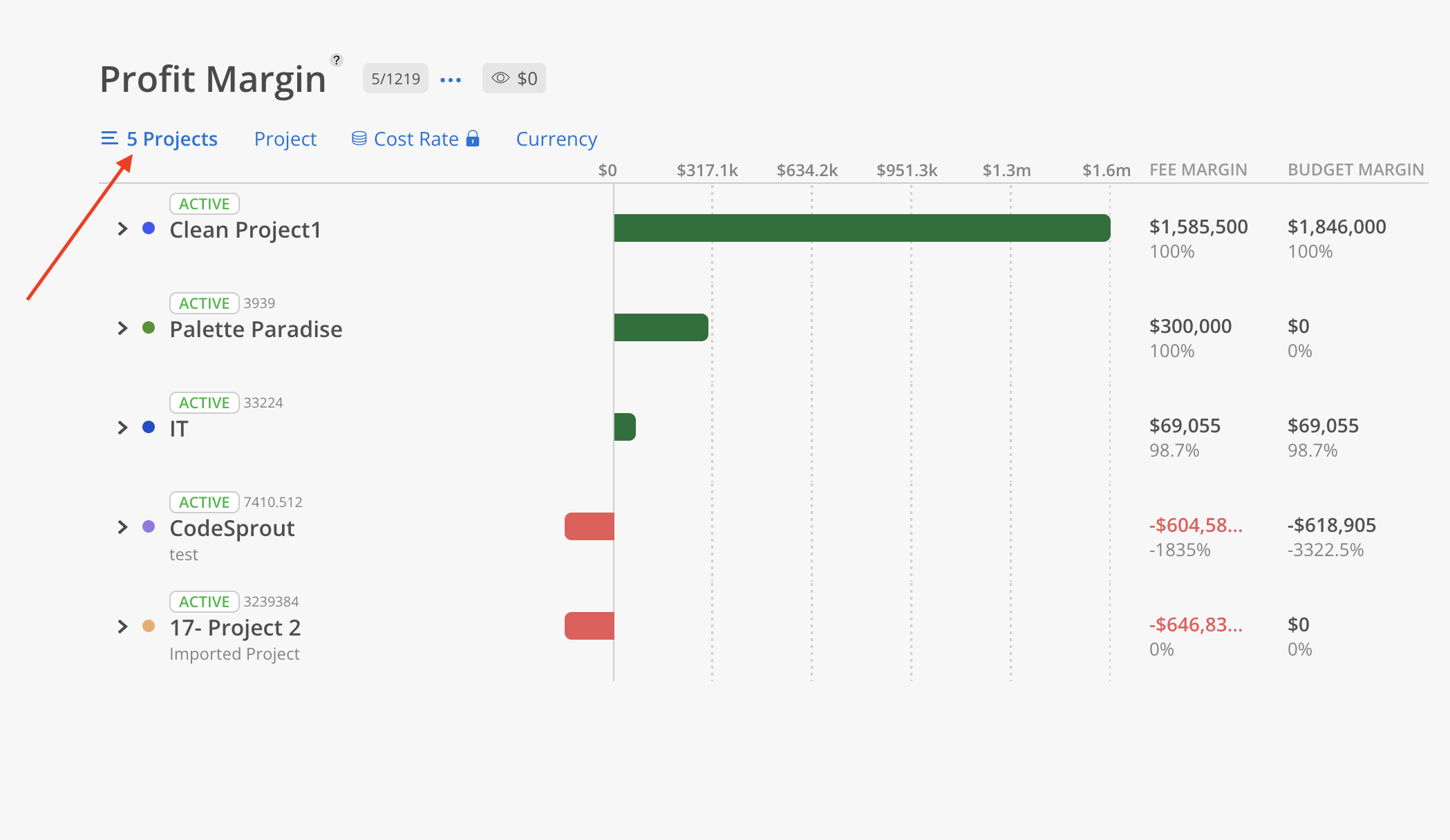This screenshot has width=1450, height=840.
Task: Expand the Clean Project1 row
Action: click(x=122, y=229)
